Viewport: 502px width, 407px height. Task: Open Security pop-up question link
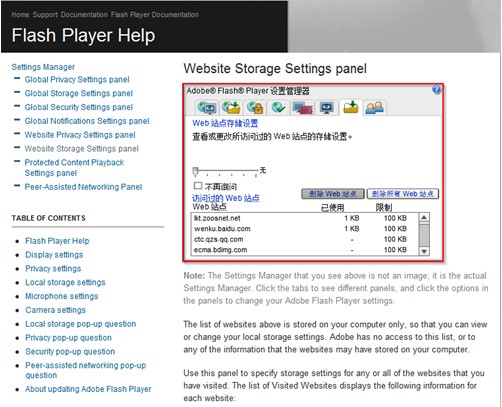70,351
